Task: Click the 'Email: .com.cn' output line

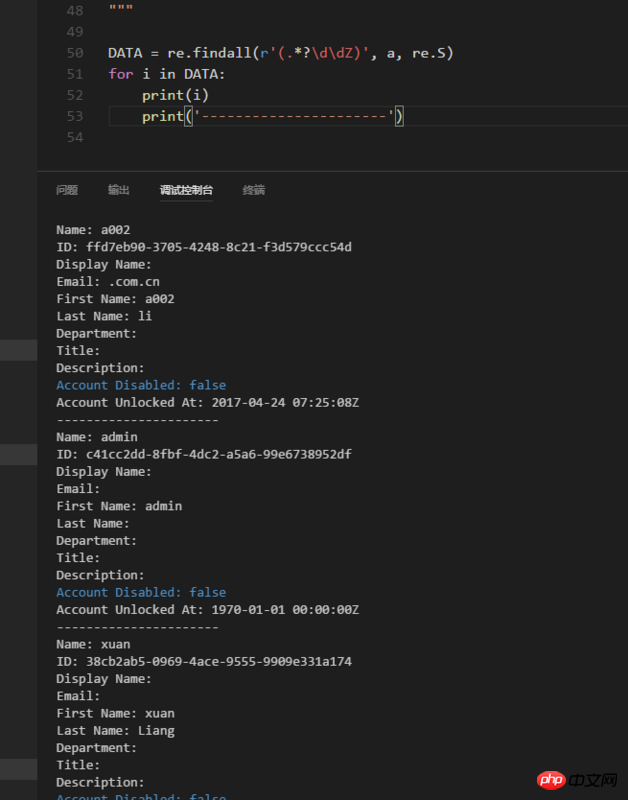Action: (108, 282)
